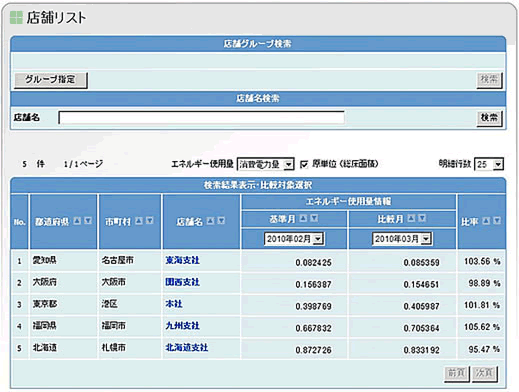The height and width of the screenshot is (392, 519).
Task: Open 比較月 2010年03月 dropdown
Action: 402,239
